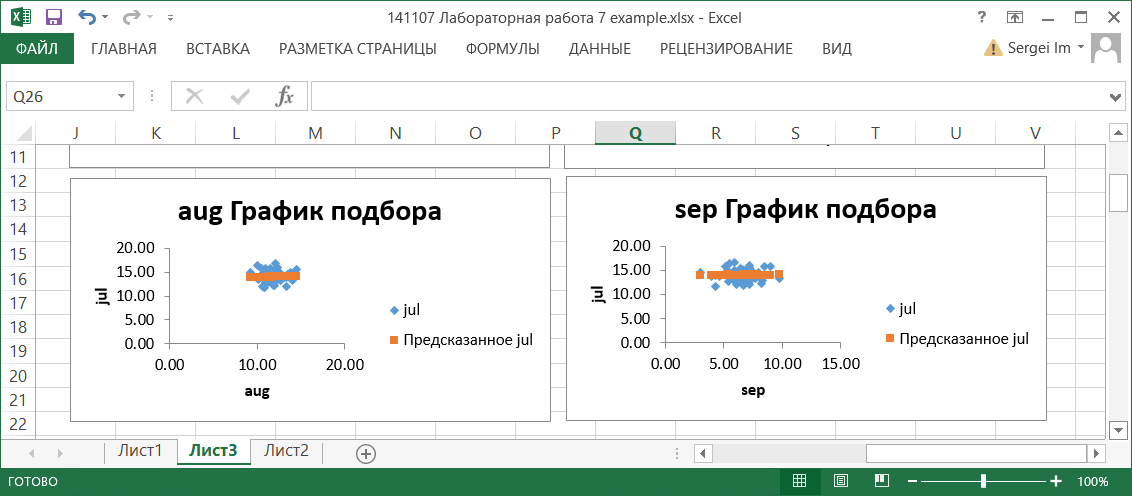The image size is (1132, 496).
Task: Click the Redo arrow icon
Action: click(x=131, y=17)
